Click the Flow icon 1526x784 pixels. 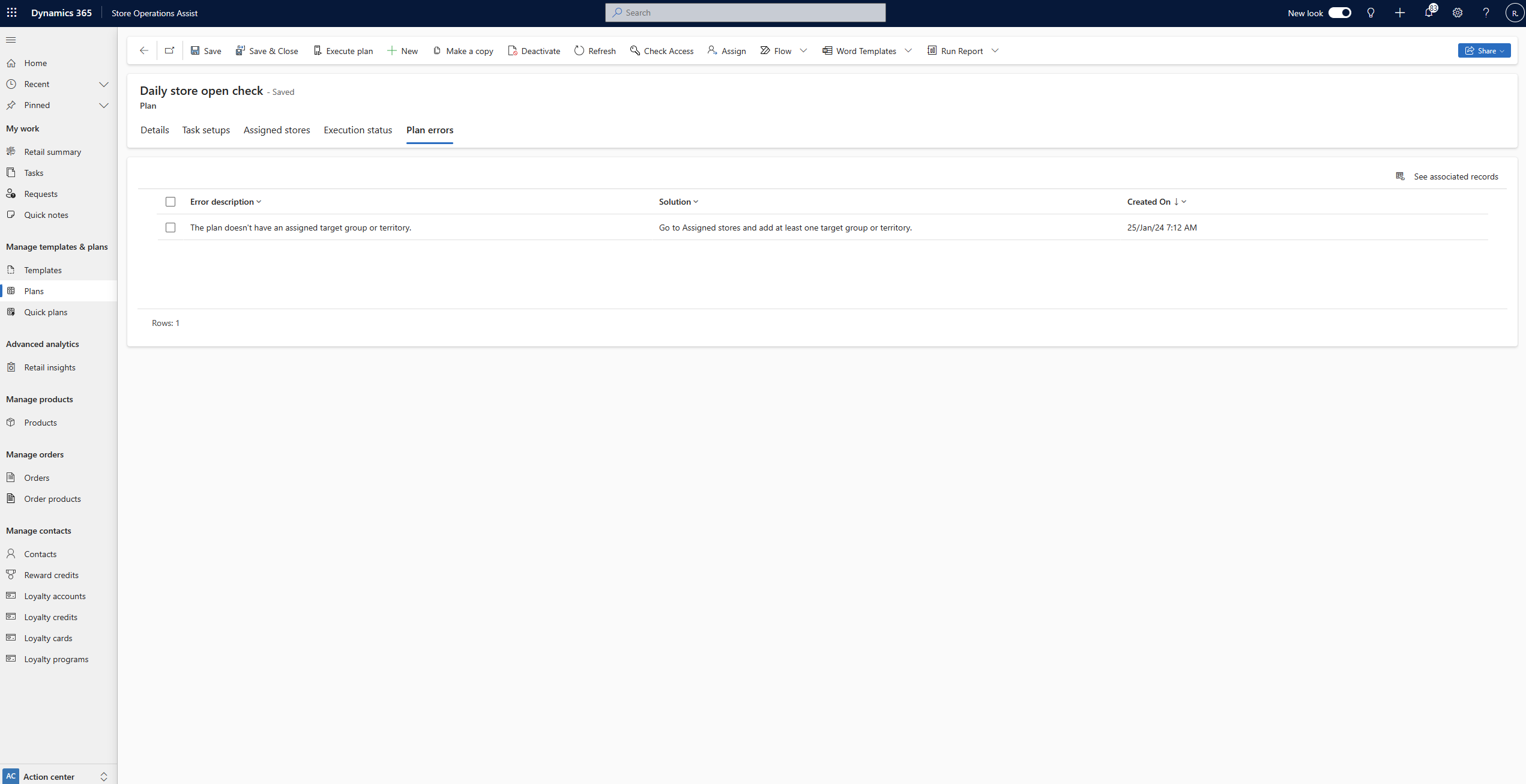(765, 50)
